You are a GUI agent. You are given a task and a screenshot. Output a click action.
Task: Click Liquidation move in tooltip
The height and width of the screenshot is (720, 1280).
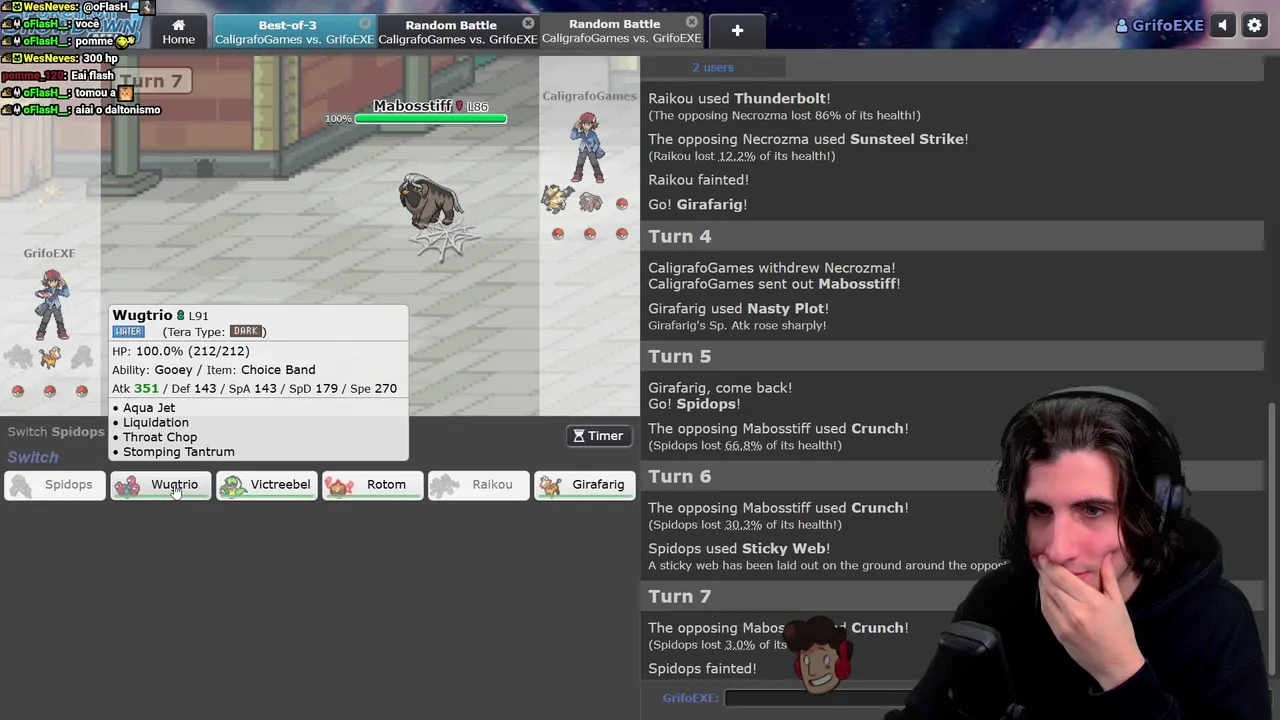tap(155, 423)
